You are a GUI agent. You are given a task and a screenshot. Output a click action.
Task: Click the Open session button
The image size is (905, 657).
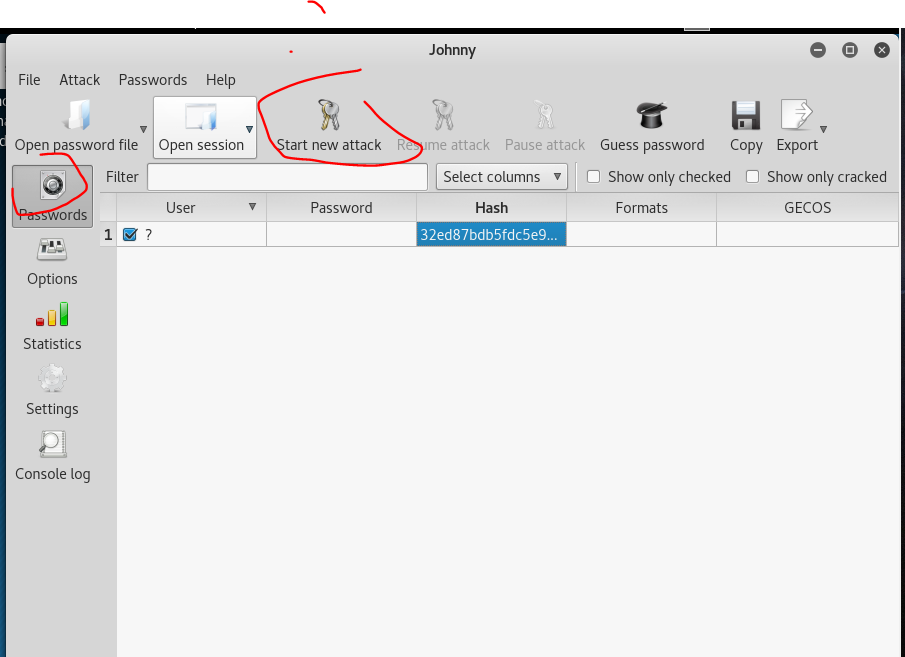point(201,127)
